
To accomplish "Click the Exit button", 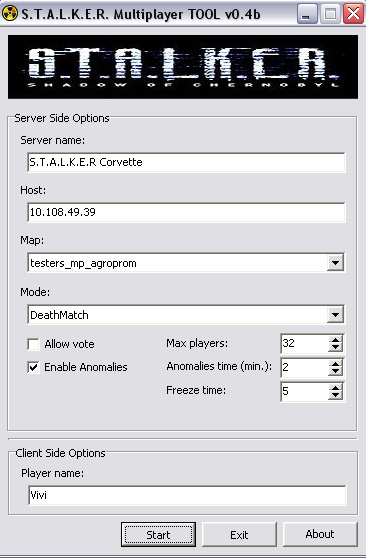I will pos(239,535).
